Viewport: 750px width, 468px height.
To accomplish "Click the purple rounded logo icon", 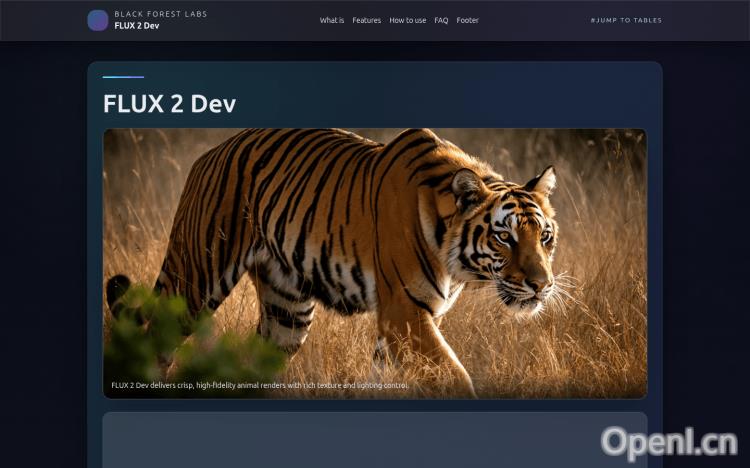I will point(98,20).
